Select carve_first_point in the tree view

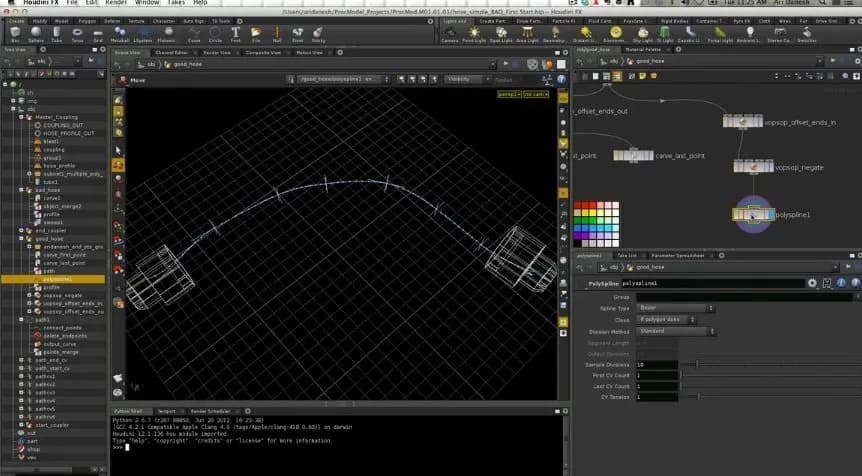pyautogui.click(x=64, y=255)
